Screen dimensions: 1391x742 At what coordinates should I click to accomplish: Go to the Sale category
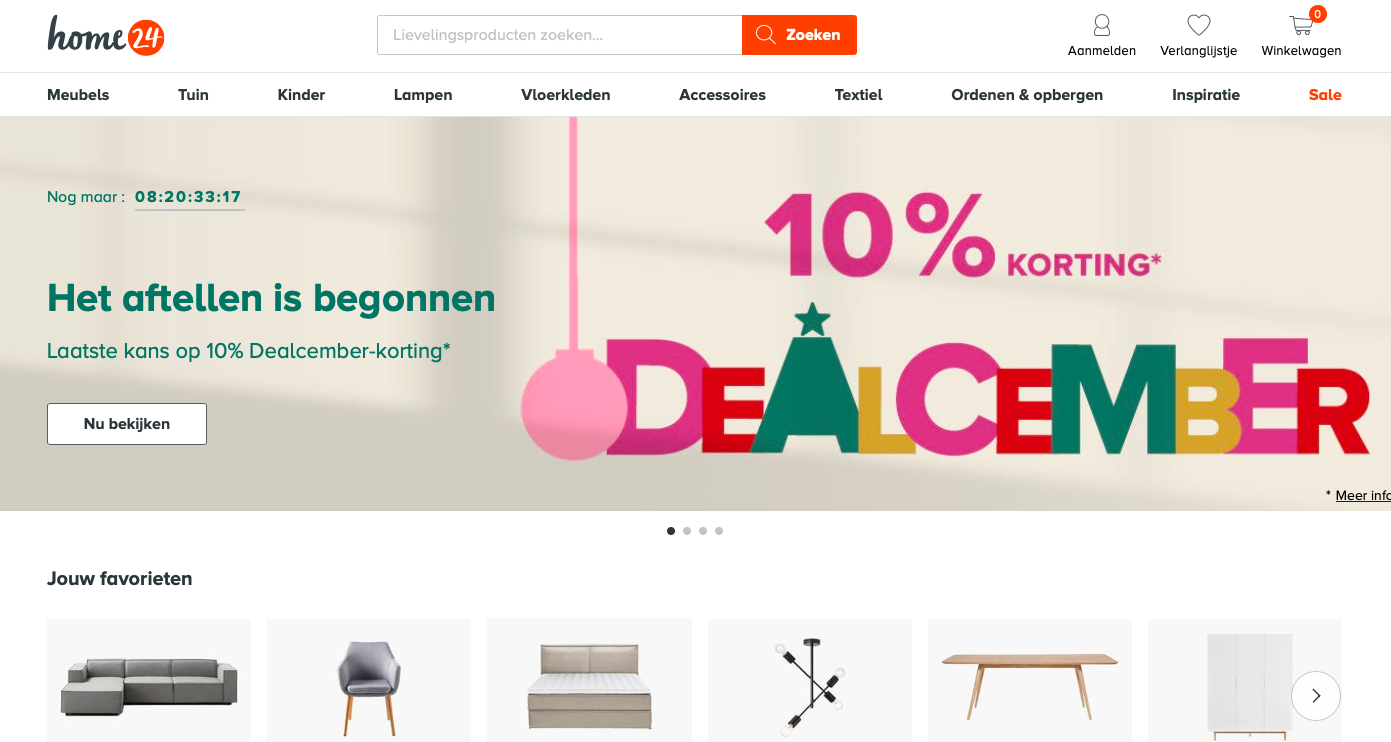click(x=1325, y=95)
